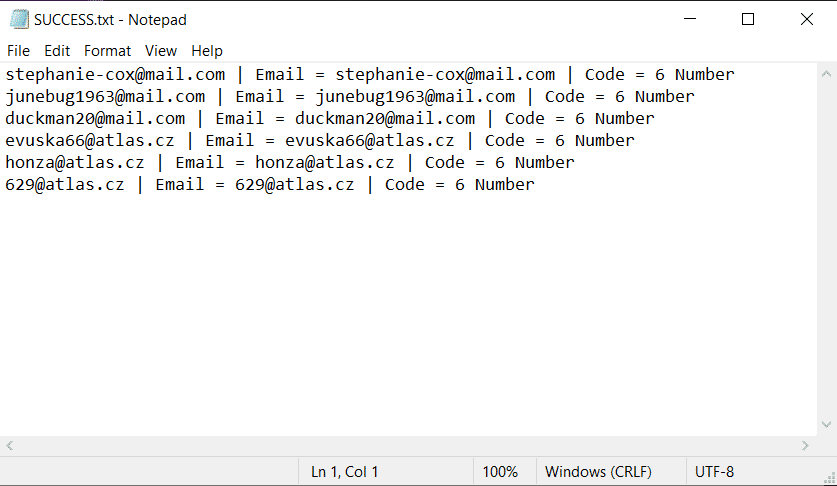Open the File menu

18,50
